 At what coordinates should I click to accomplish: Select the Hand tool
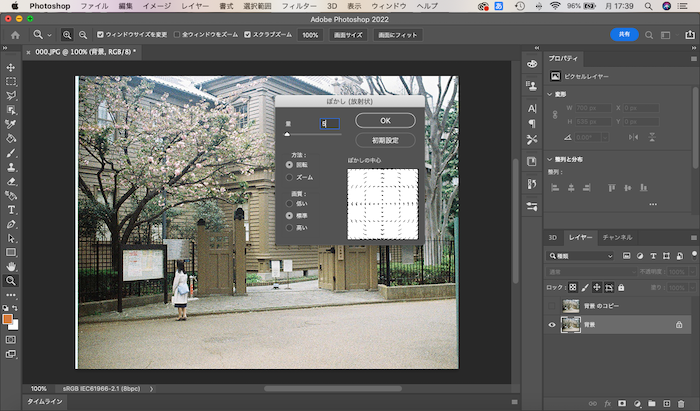click(11, 267)
